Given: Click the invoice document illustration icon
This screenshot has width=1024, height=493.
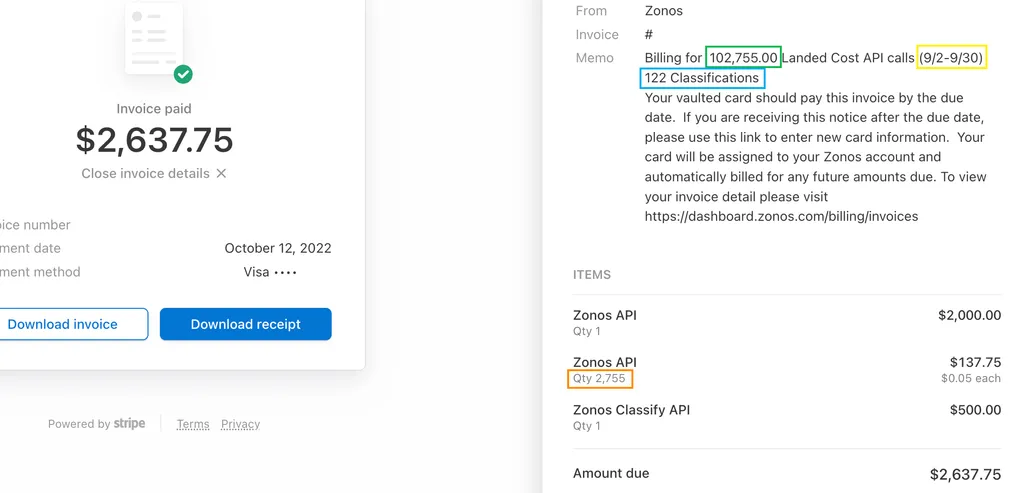Looking at the screenshot, I should (x=152, y=40).
